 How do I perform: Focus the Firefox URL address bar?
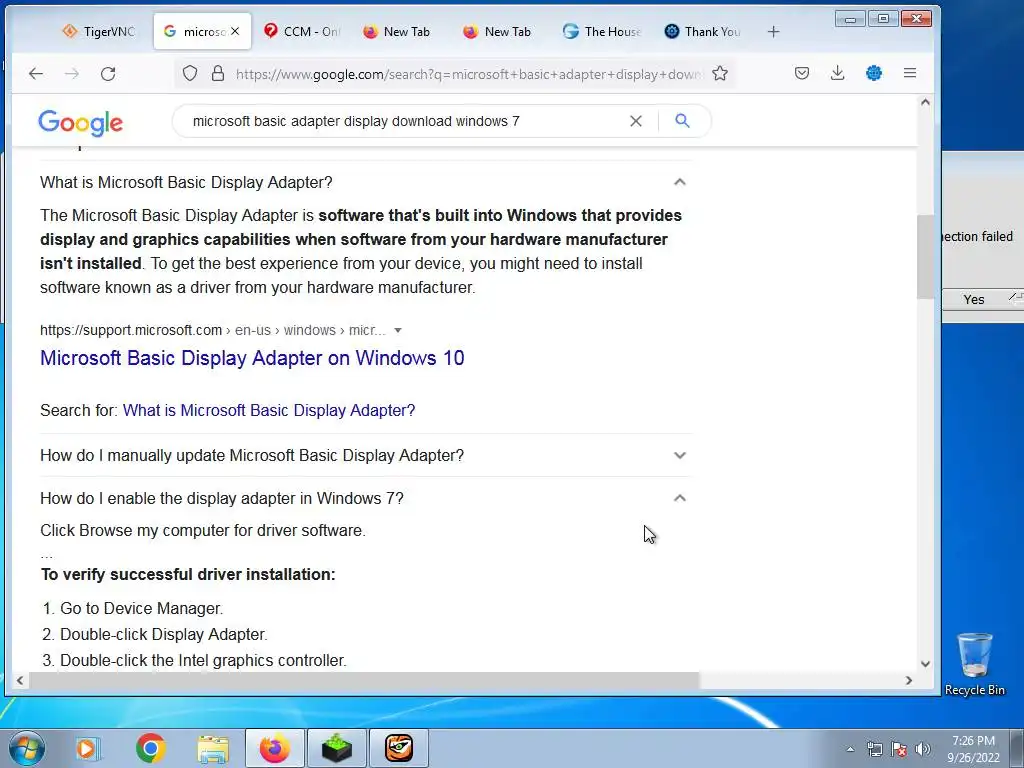coord(468,74)
